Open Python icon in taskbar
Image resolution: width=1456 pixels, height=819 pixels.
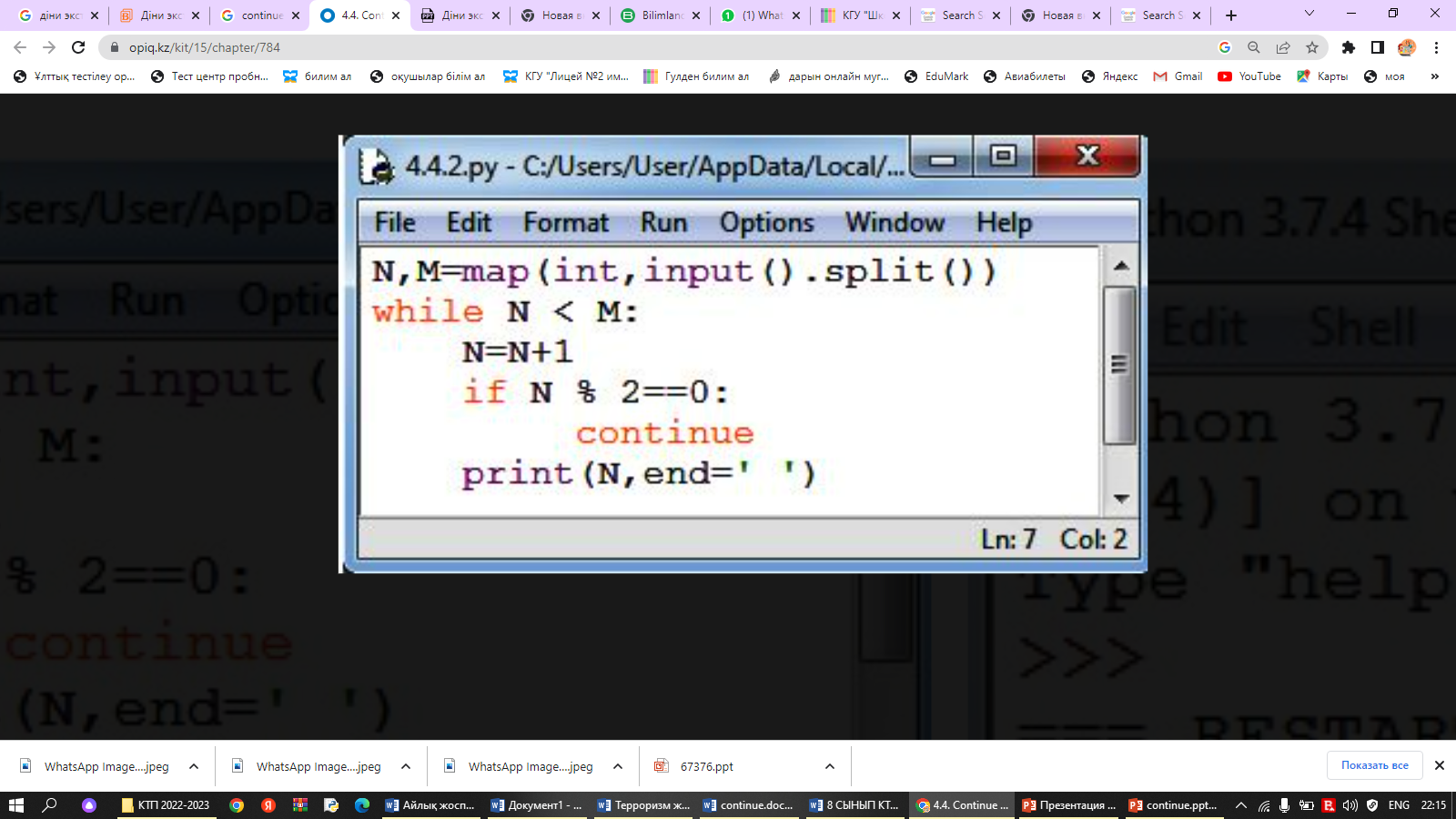(x=331, y=805)
